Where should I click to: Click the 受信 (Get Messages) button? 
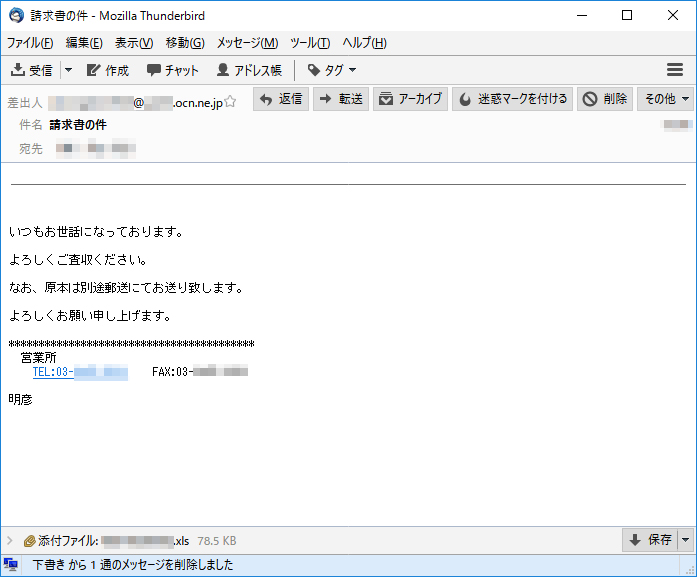point(31,70)
